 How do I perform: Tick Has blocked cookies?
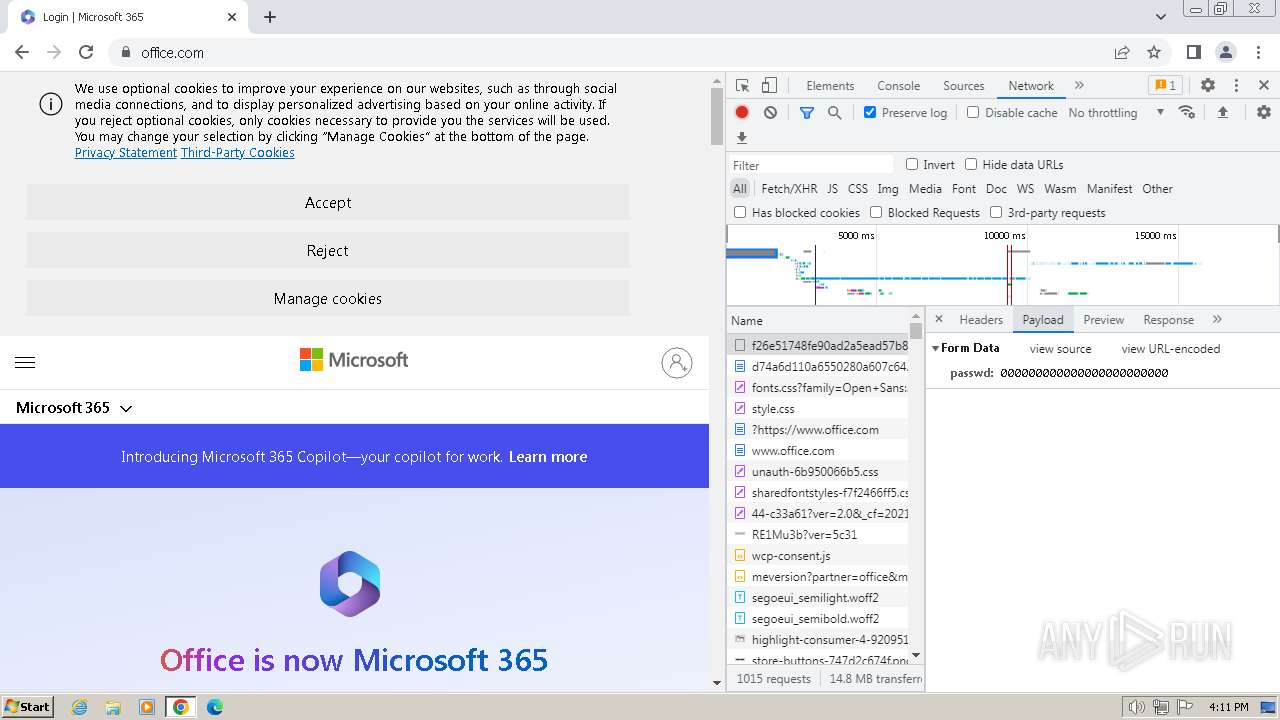click(x=740, y=212)
